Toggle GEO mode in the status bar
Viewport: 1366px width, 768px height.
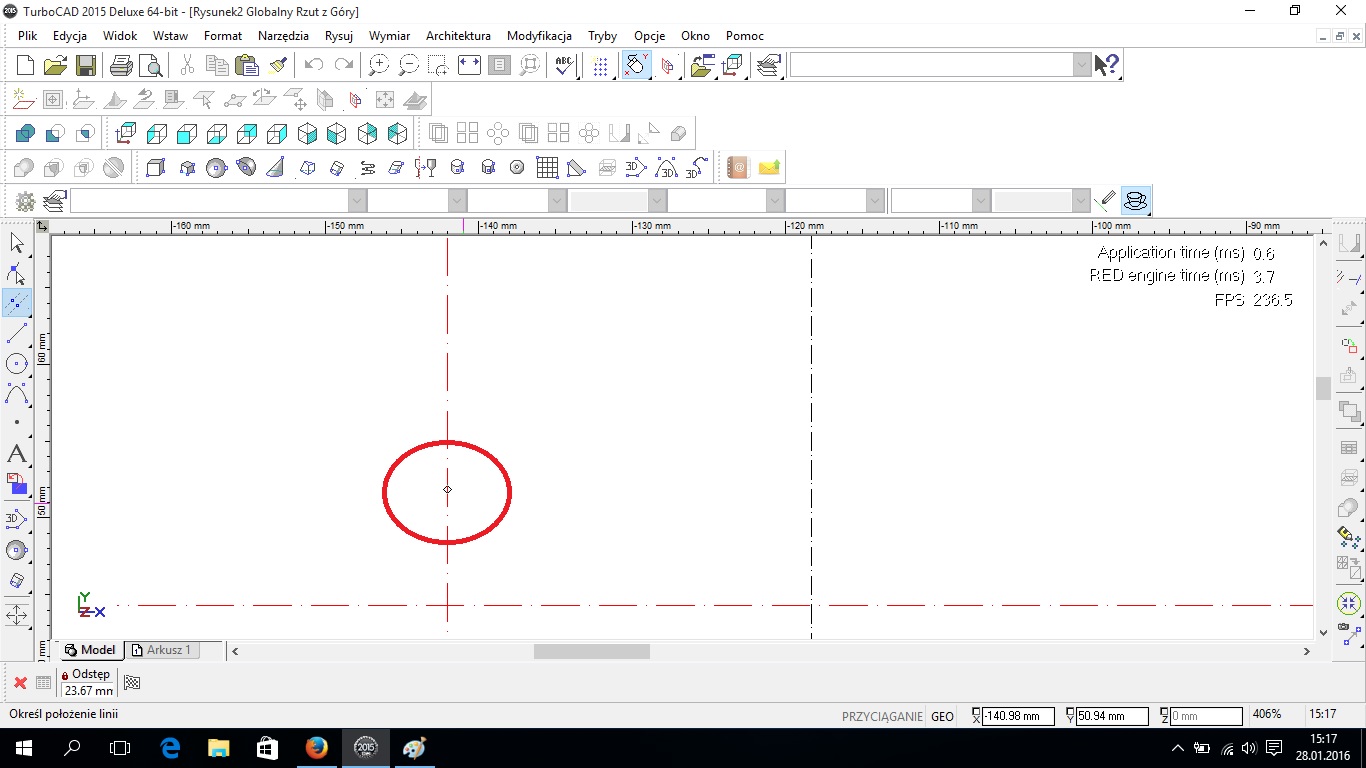(942, 716)
